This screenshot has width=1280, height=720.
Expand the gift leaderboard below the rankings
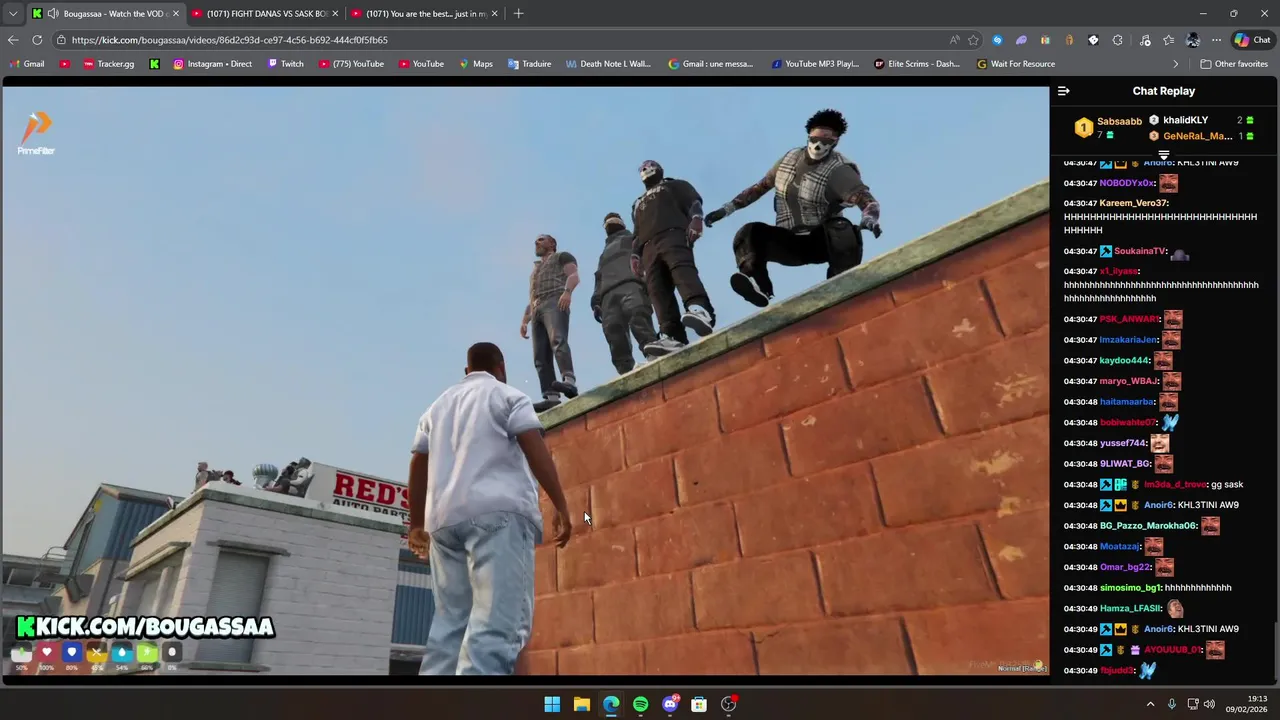point(1164,155)
